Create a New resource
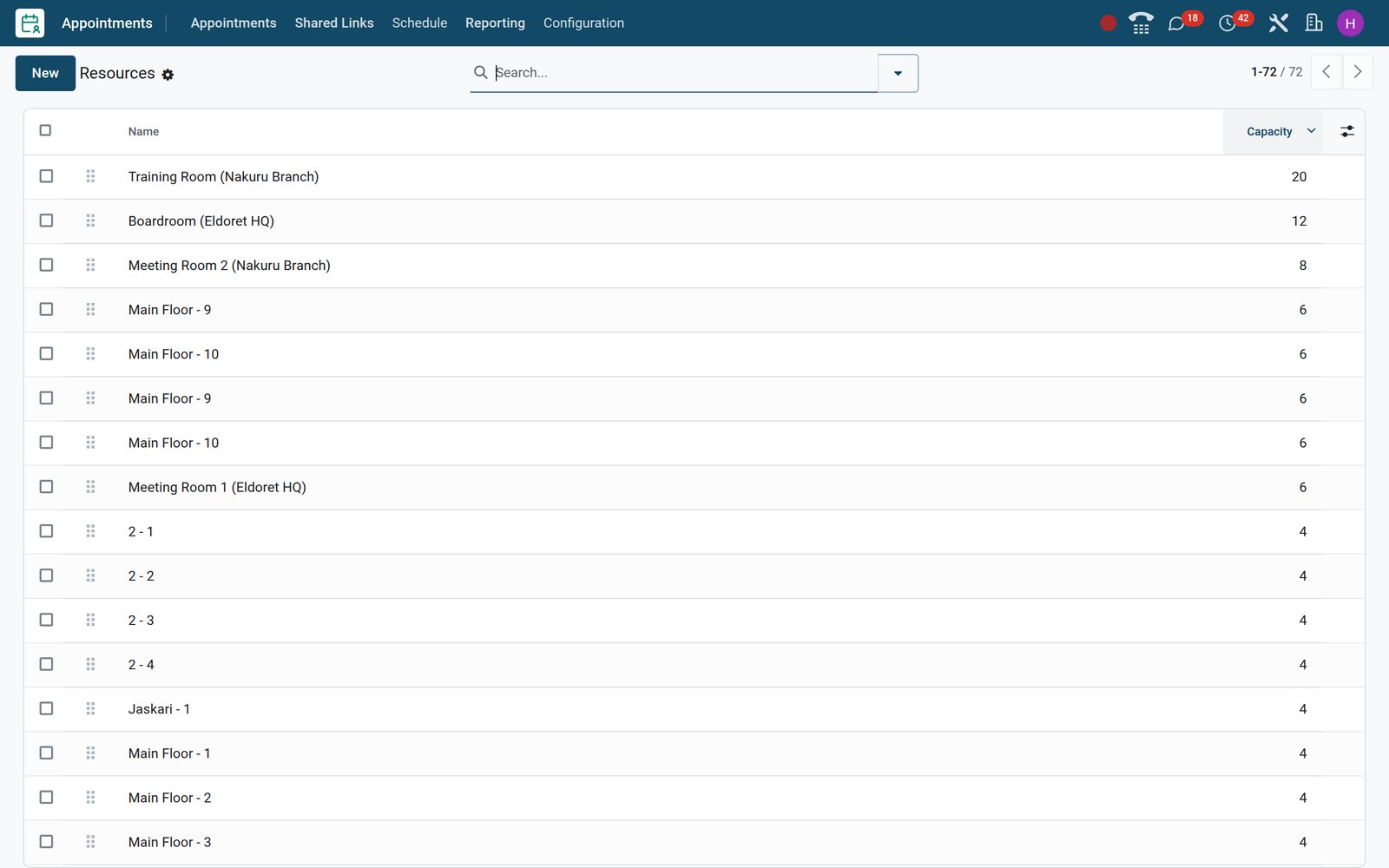 [x=45, y=73]
